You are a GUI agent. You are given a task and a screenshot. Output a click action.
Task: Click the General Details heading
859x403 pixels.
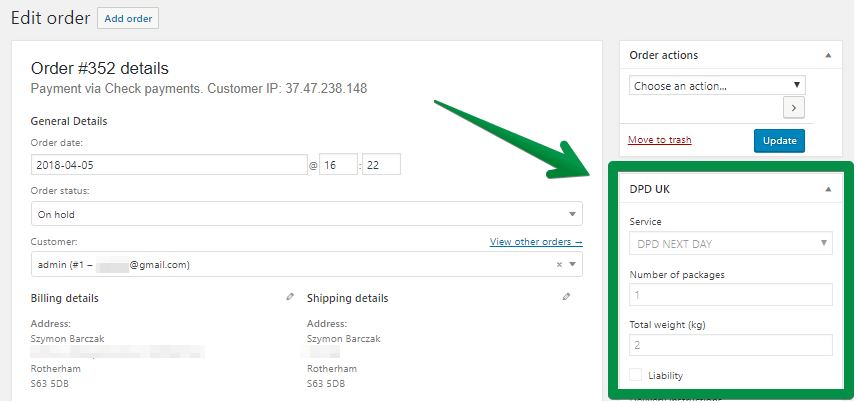click(69, 121)
